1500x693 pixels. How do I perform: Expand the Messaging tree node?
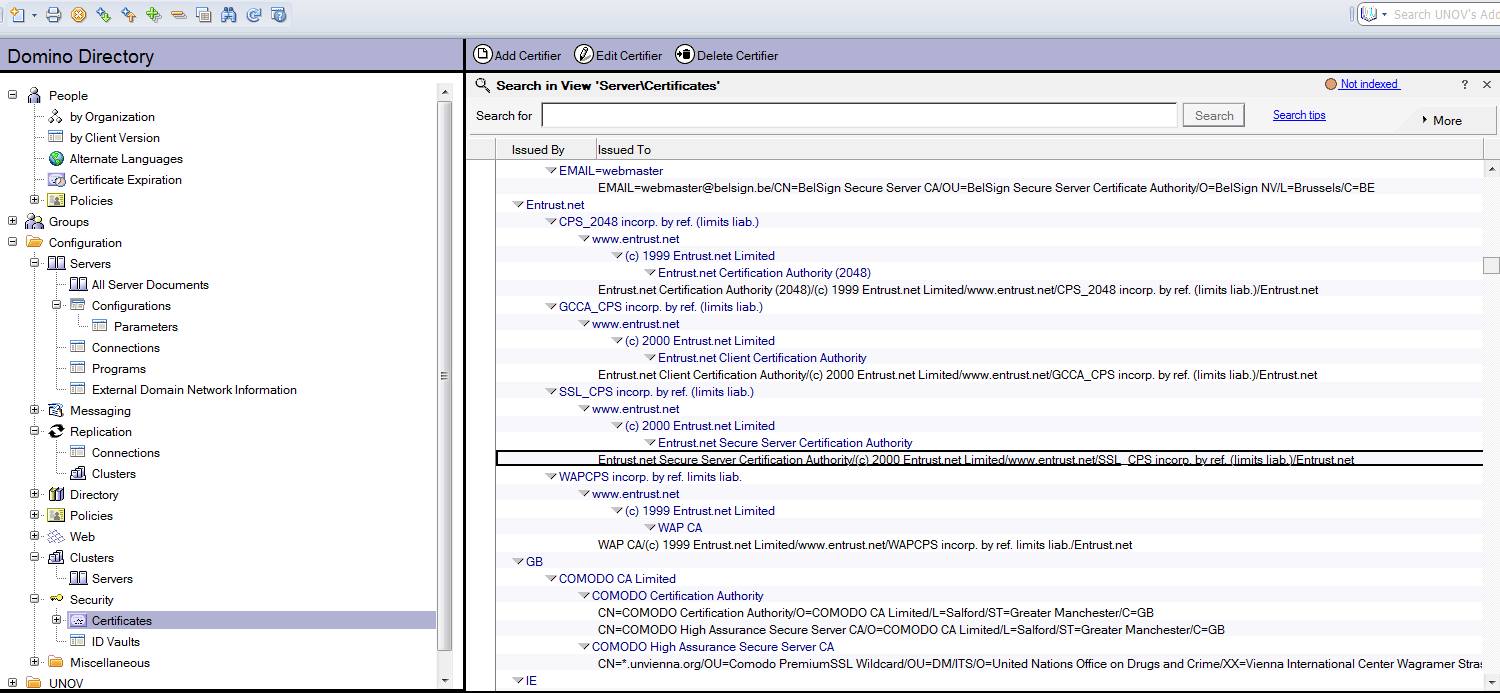[35, 410]
